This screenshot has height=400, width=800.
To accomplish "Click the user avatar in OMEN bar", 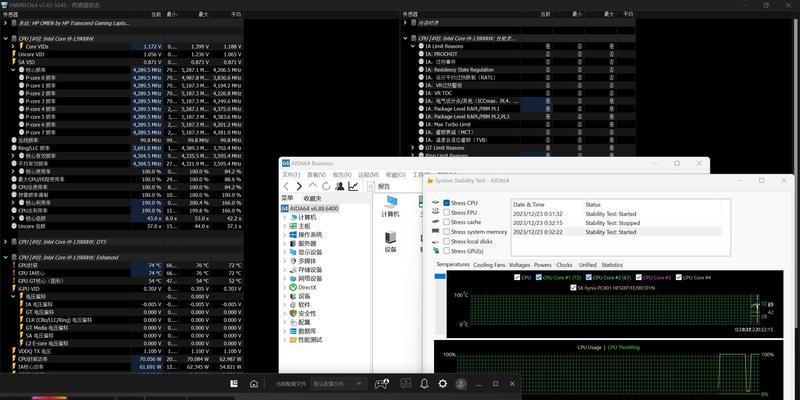I will coord(461,384).
